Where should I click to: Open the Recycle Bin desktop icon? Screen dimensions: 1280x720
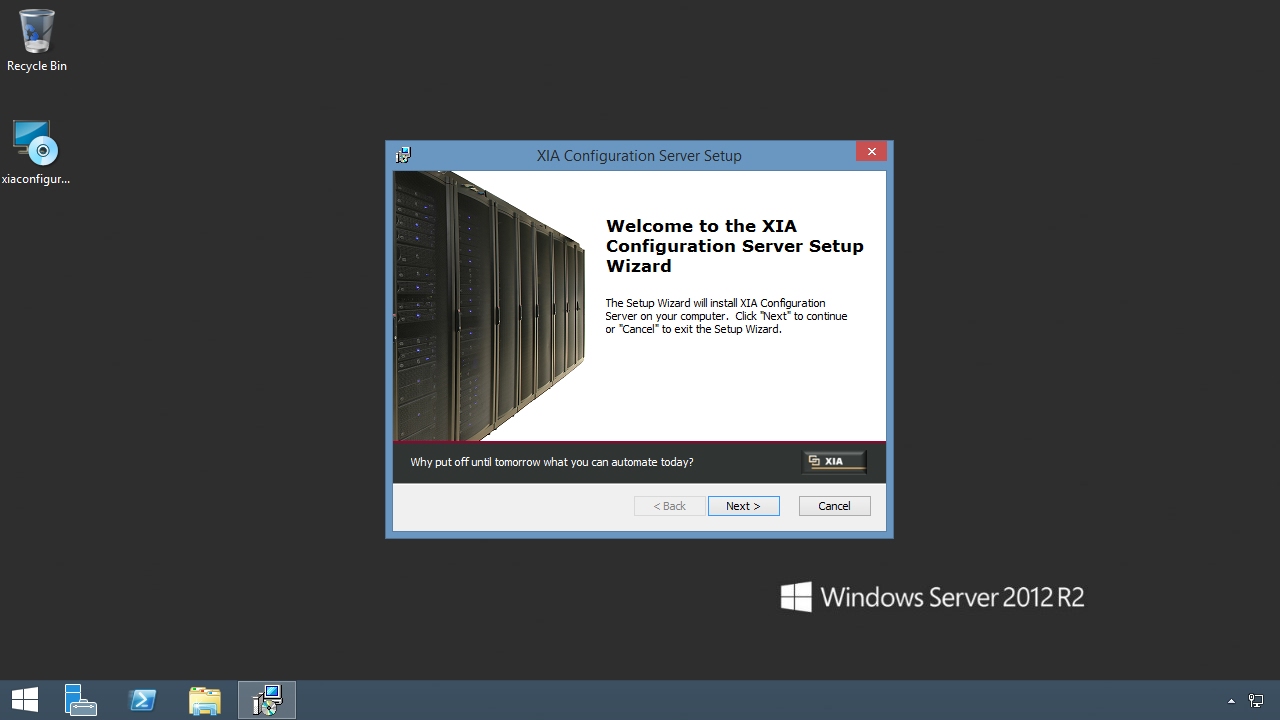pos(36,41)
